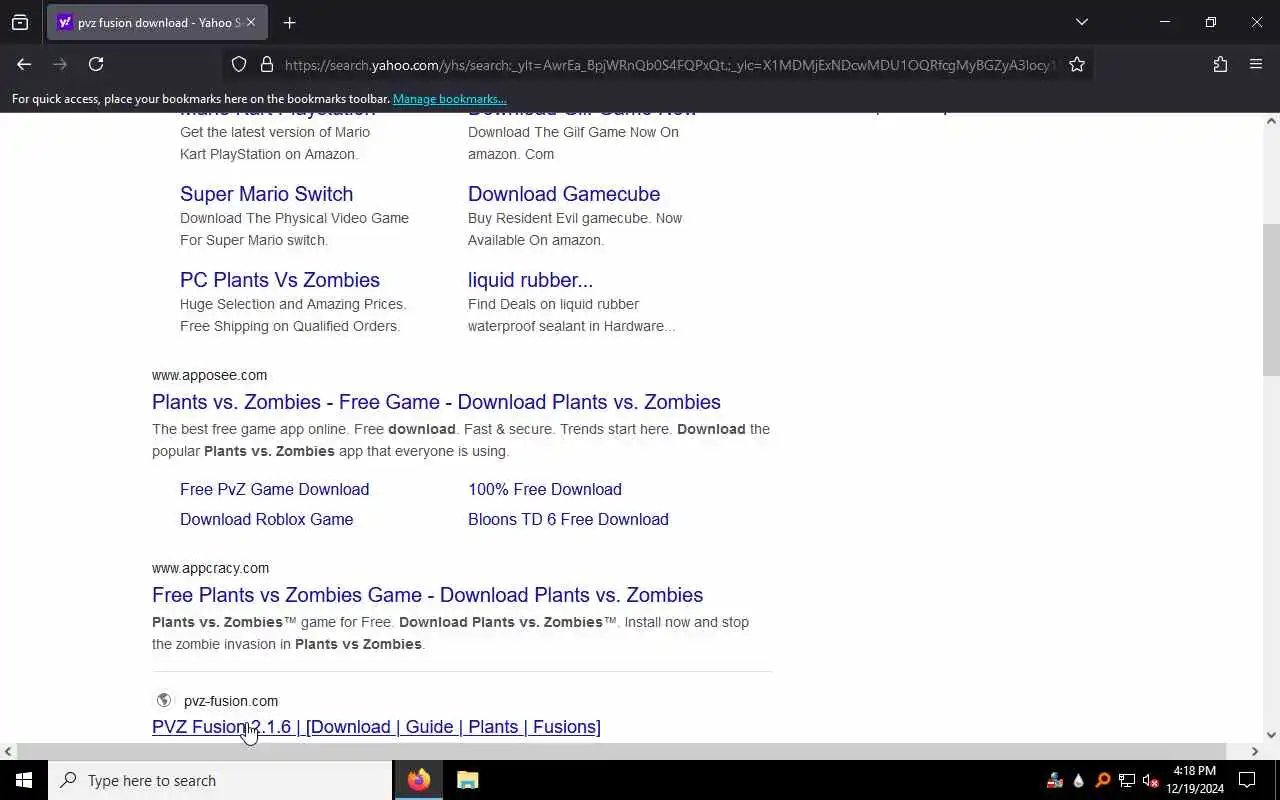The width and height of the screenshot is (1280, 800).
Task: Open the Firefox application menu
Action: pyautogui.click(x=1256, y=64)
